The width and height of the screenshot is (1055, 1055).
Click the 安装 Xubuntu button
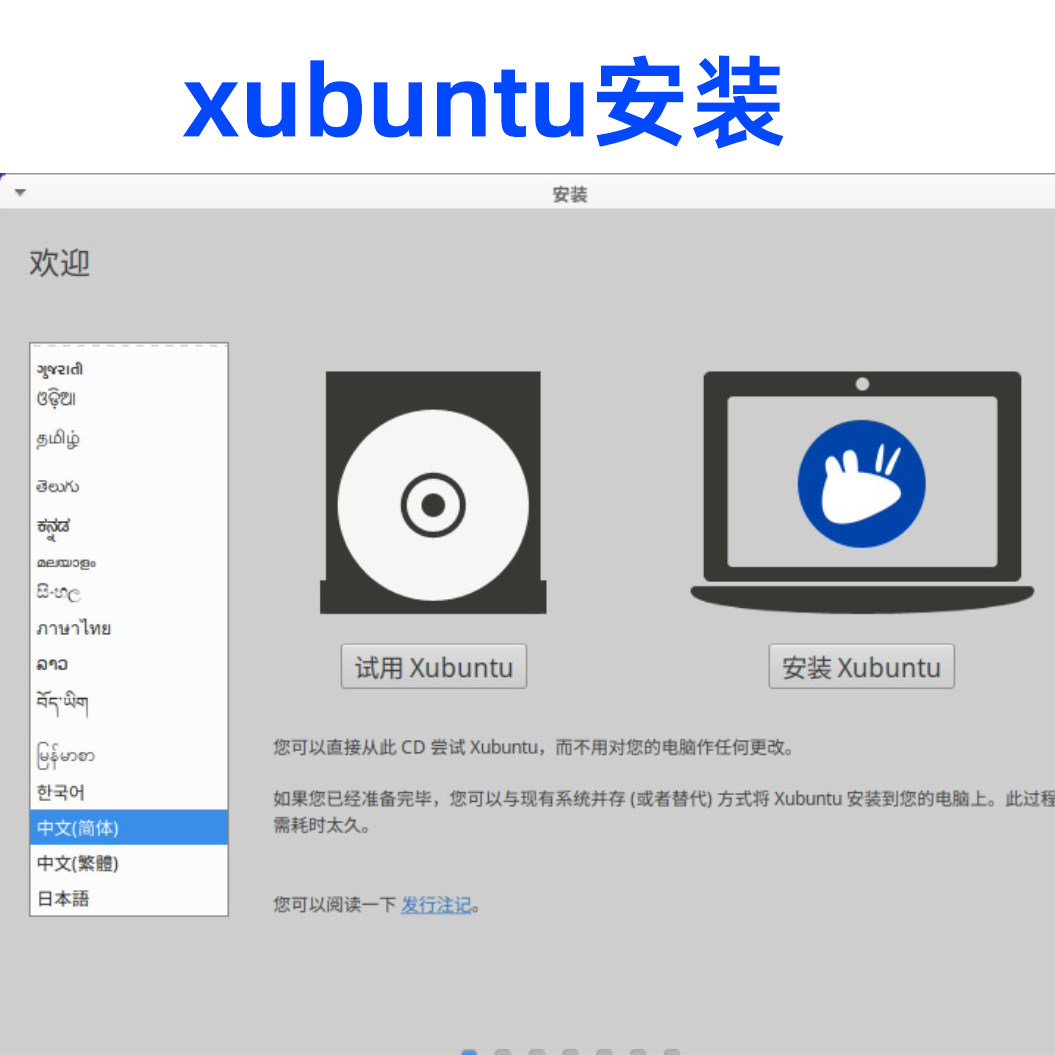(861, 667)
